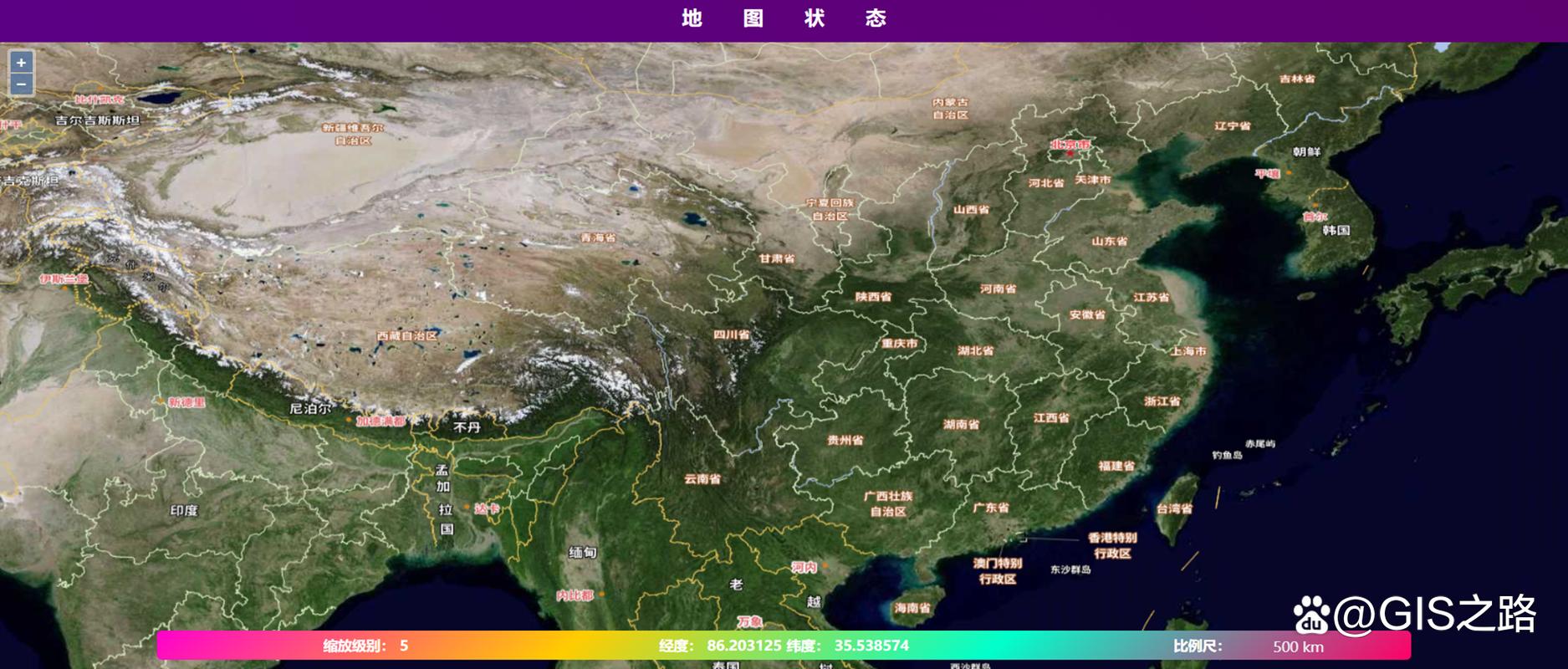Click the 北京市 label on the map
Viewport: 1568px width, 669px height.
point(1070,145)
